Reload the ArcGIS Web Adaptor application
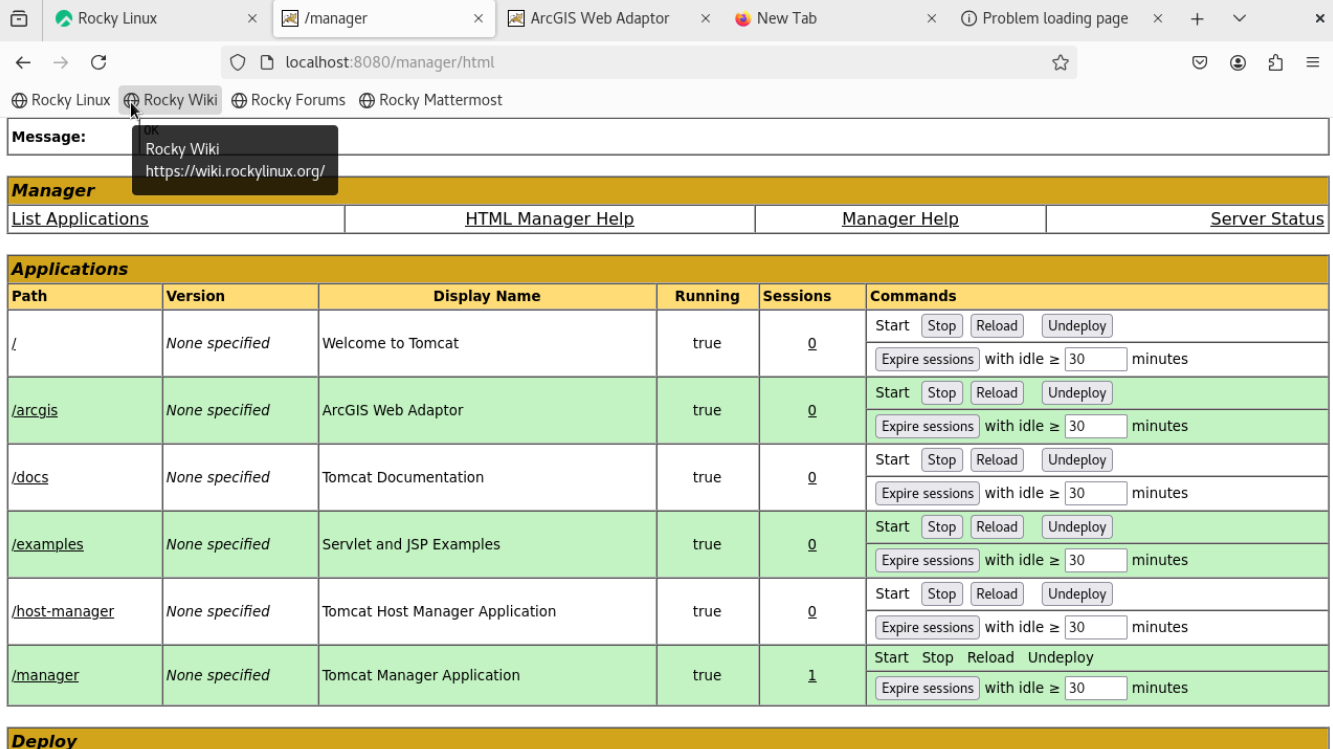 996,393
